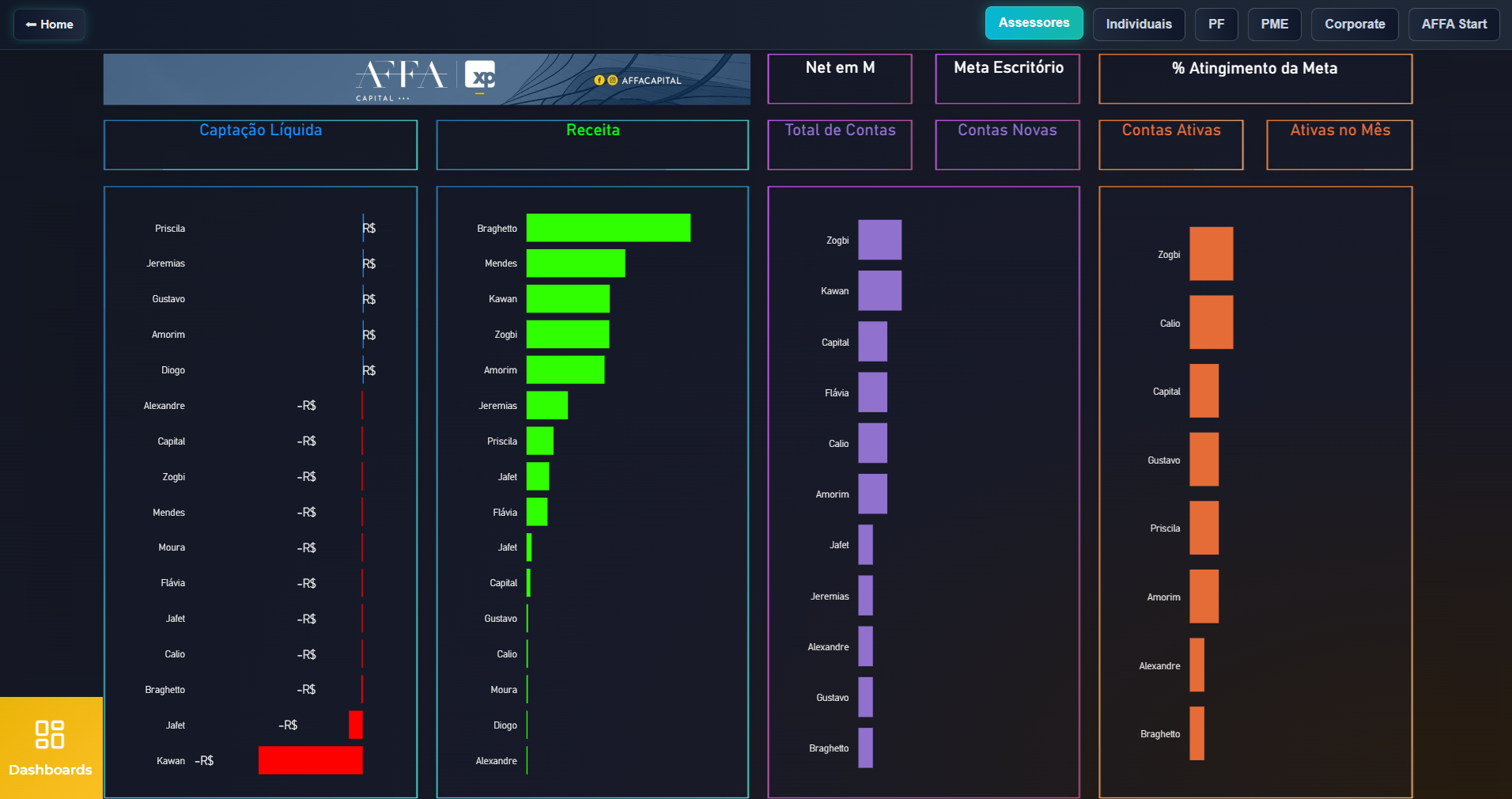
Task: Toggle the PF dashboard filter
Action: (x=1216, y=25)
